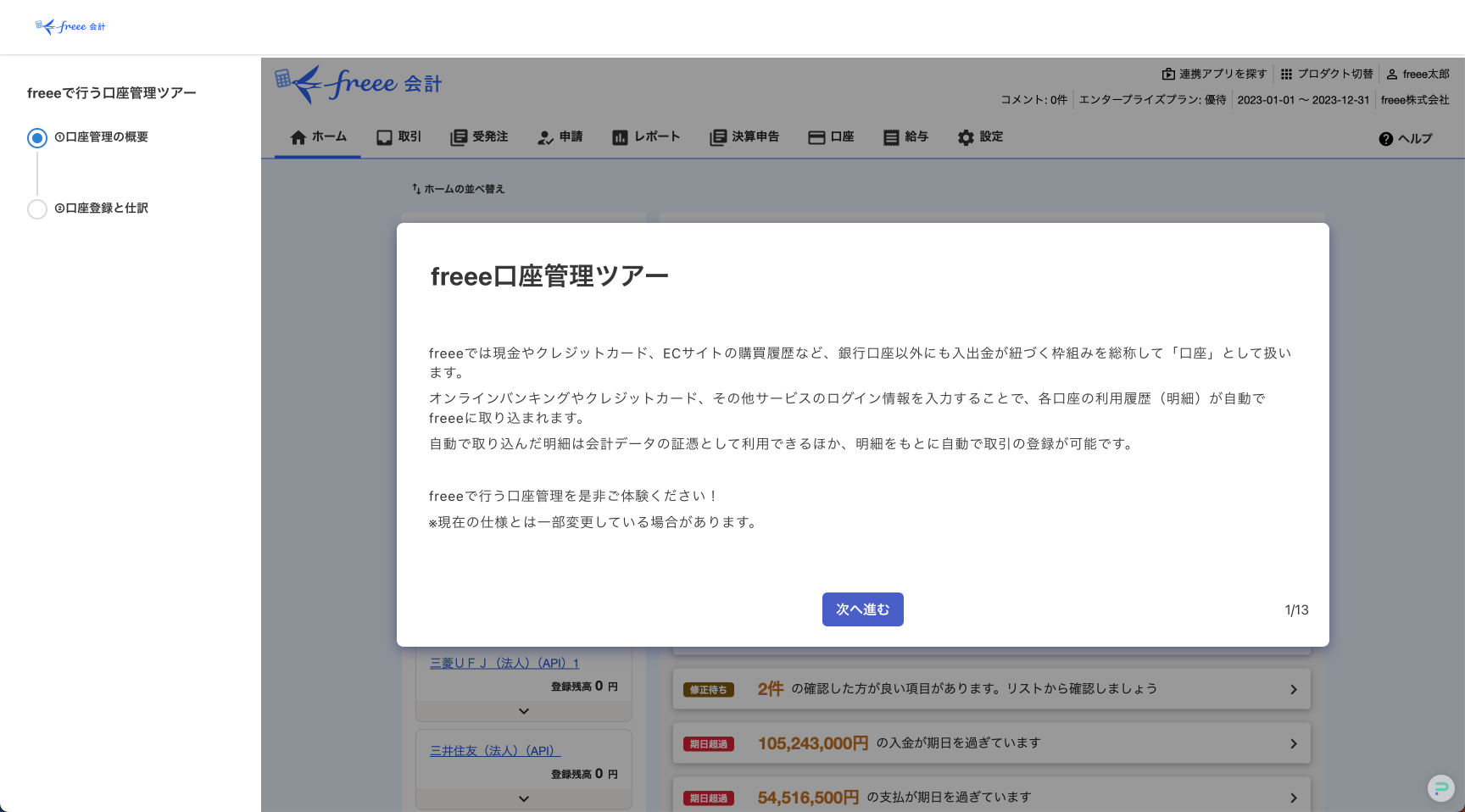The height and width of the screenshot is (812, 1465).
Task: Click the home icon in navigation
Action: pyautogui.click(x=298, y=137)
